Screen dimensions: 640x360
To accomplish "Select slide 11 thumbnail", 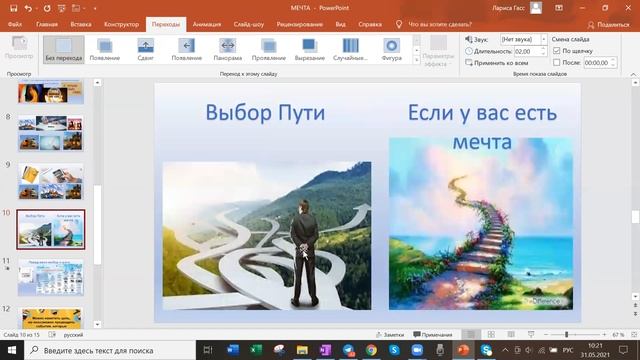I will coord(51,278).
